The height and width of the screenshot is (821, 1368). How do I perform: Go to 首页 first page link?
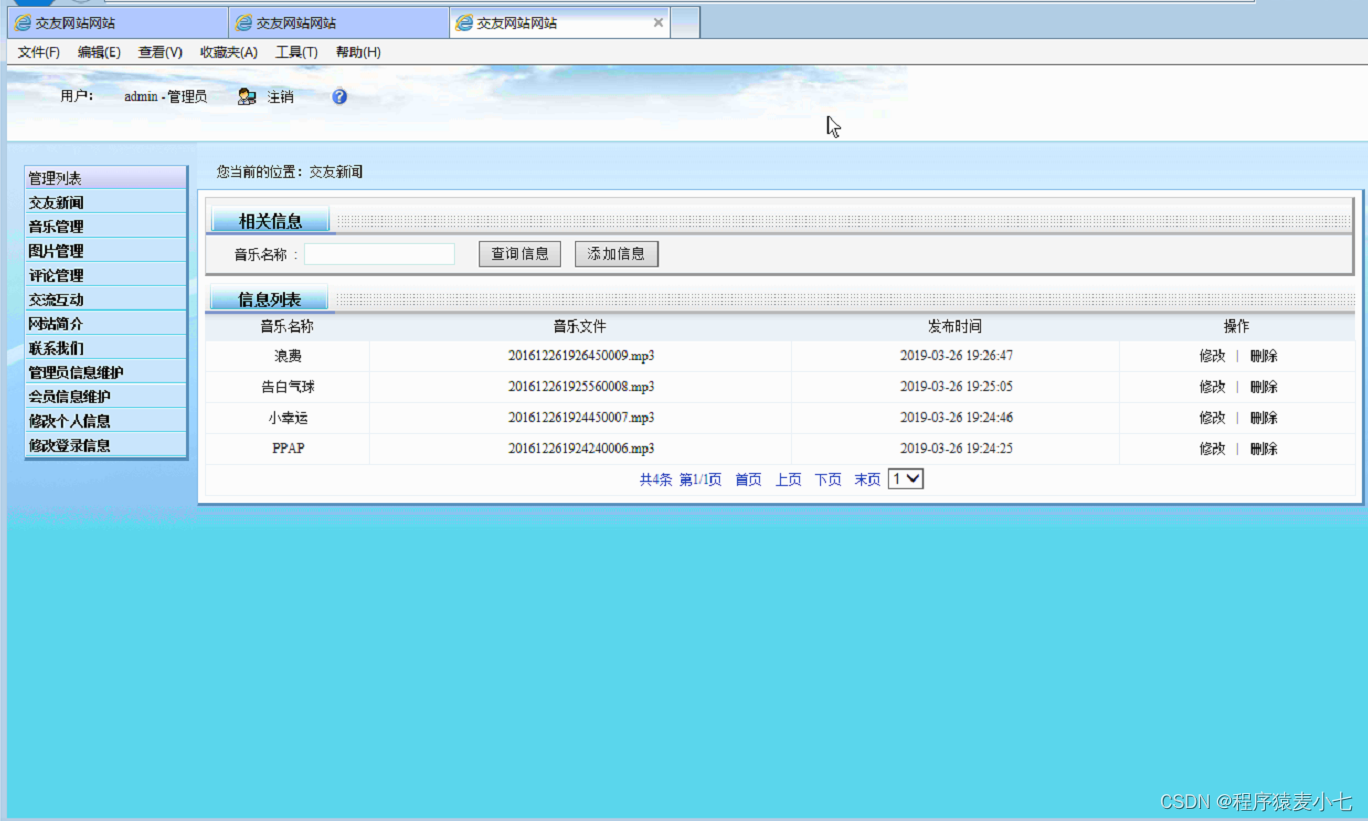[x=748, y=480]
